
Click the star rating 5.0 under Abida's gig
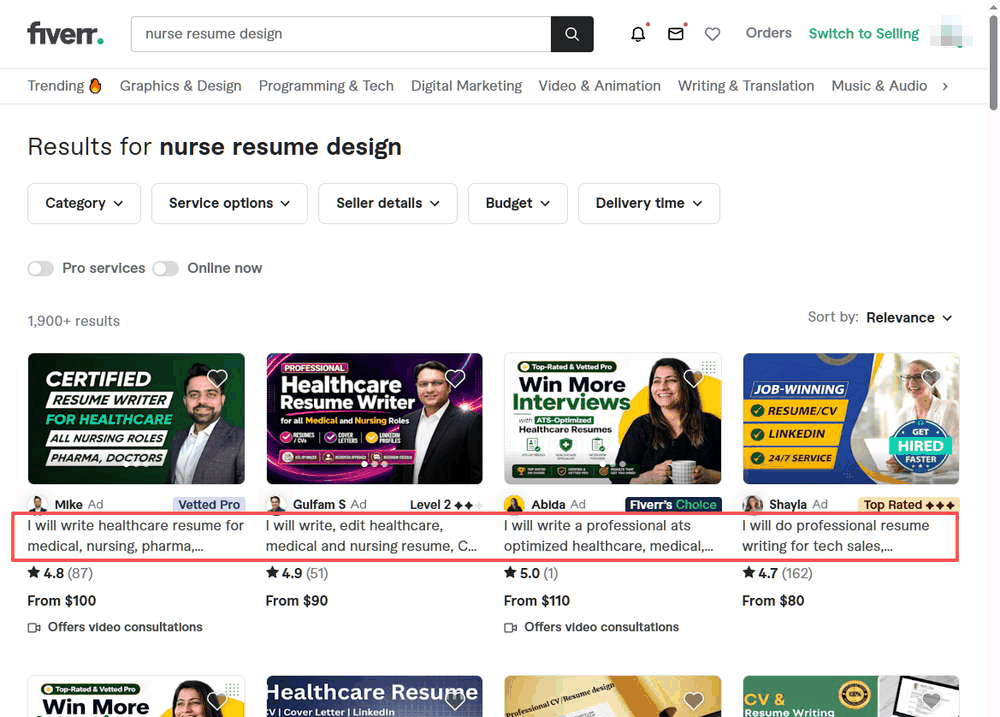point(531,573)
